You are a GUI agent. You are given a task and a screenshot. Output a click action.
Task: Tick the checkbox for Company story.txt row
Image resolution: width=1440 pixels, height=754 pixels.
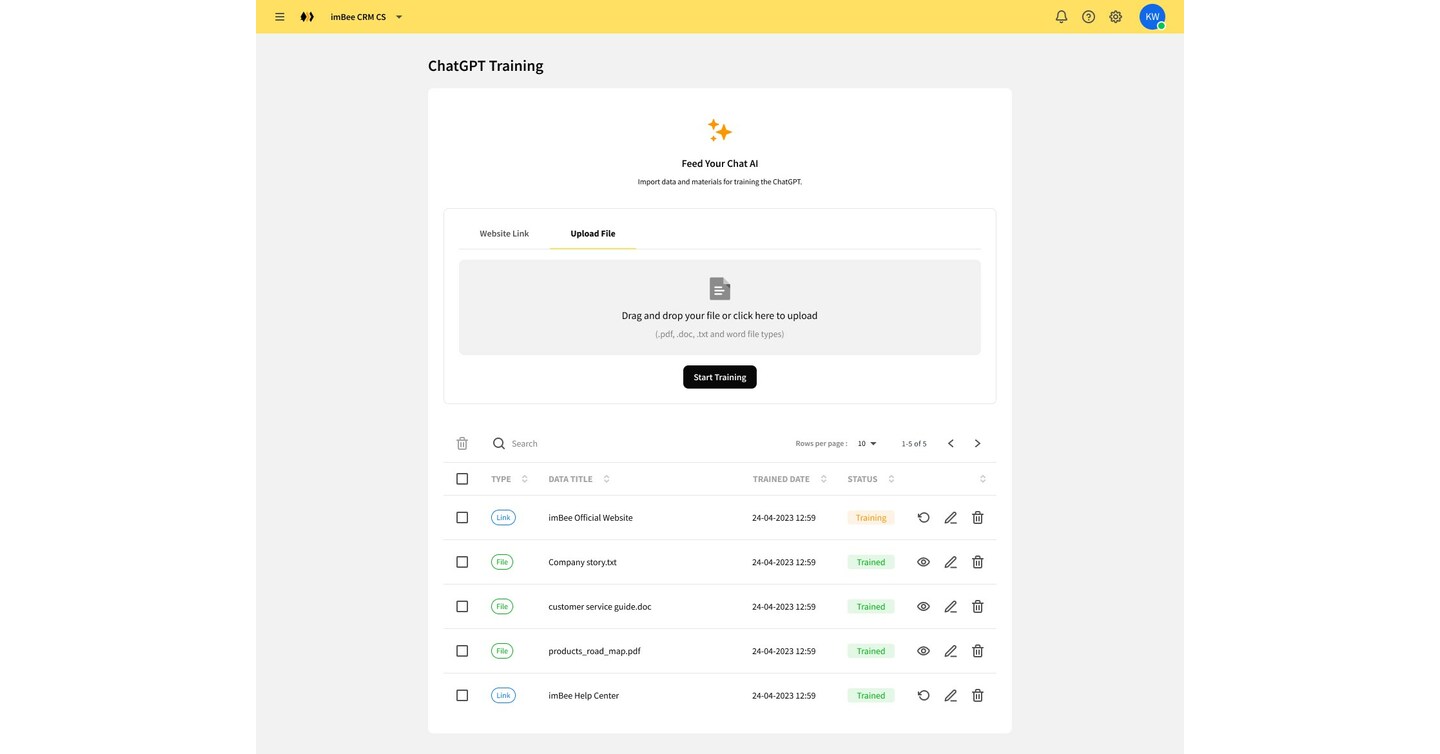[462, 561]
